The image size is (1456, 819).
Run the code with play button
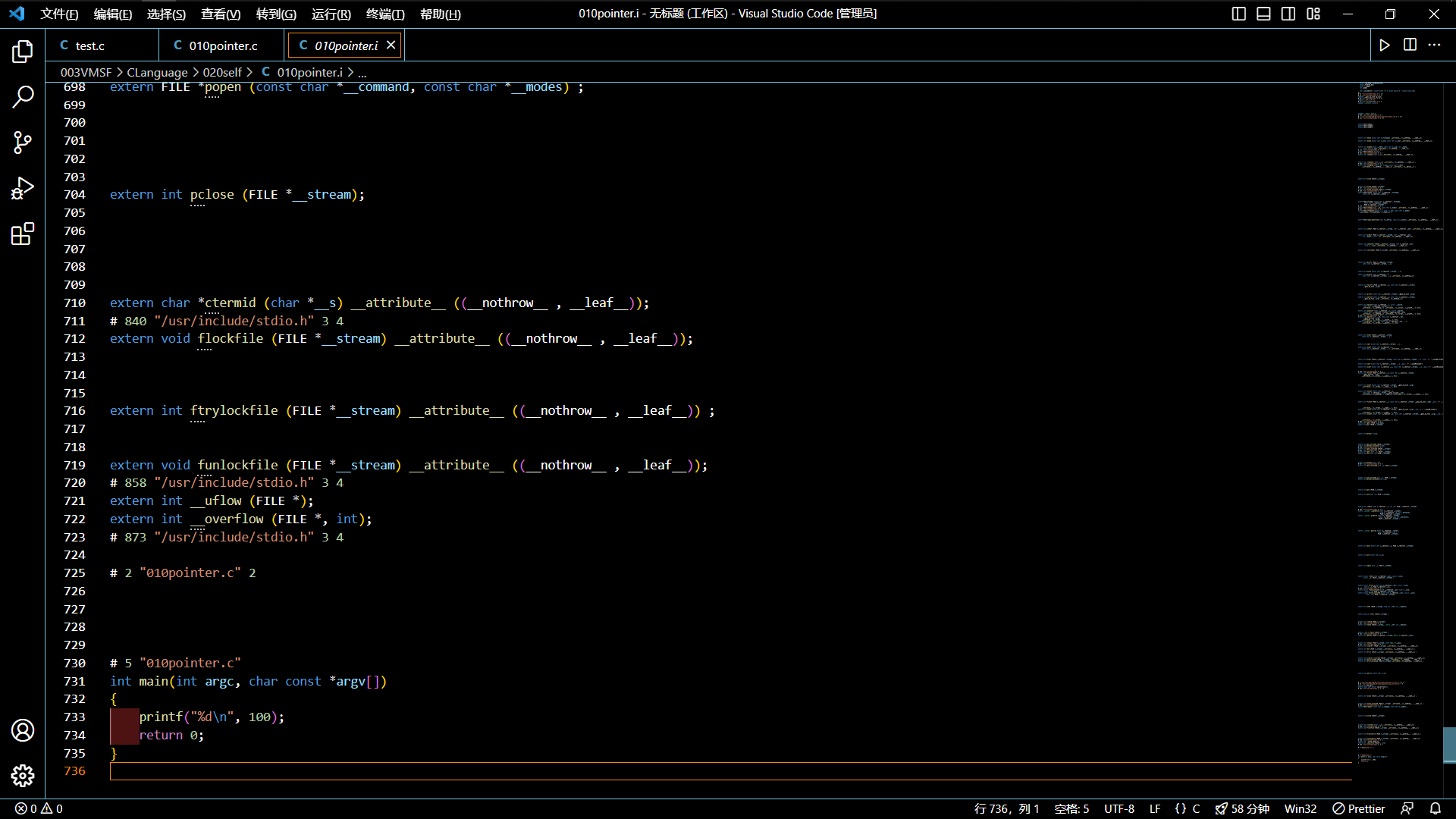click(x=1385, y=45)
